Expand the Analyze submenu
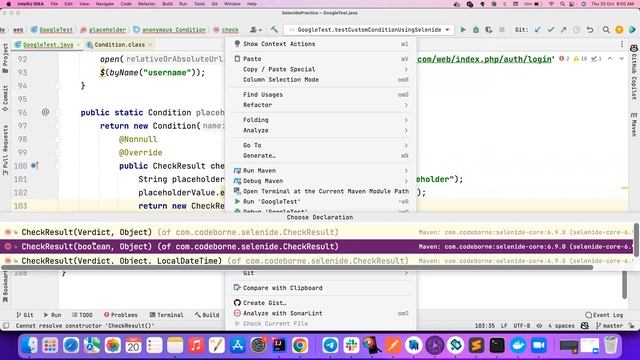This screenshot has height=360, width=640. pyautogui.click(x=321, y=130)
